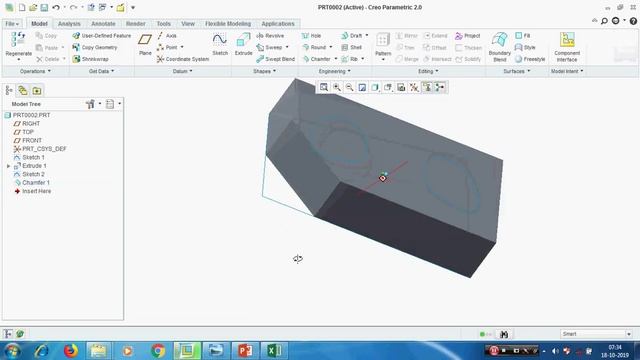Switch to the View tab
640x360 pixels.
(x=188, y=24)
